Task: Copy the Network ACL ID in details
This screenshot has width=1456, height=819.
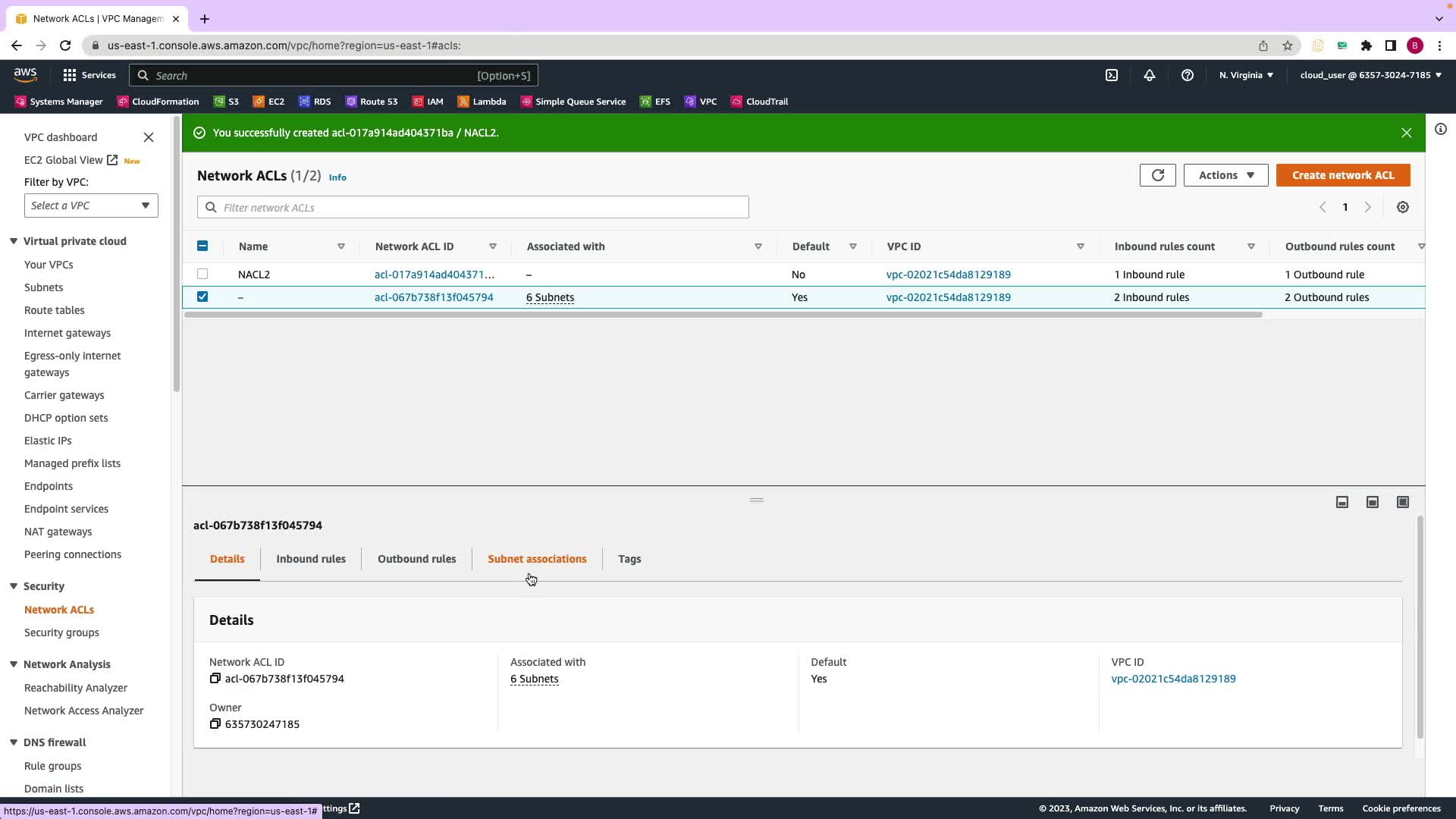Action: click(x=215, y=679)
